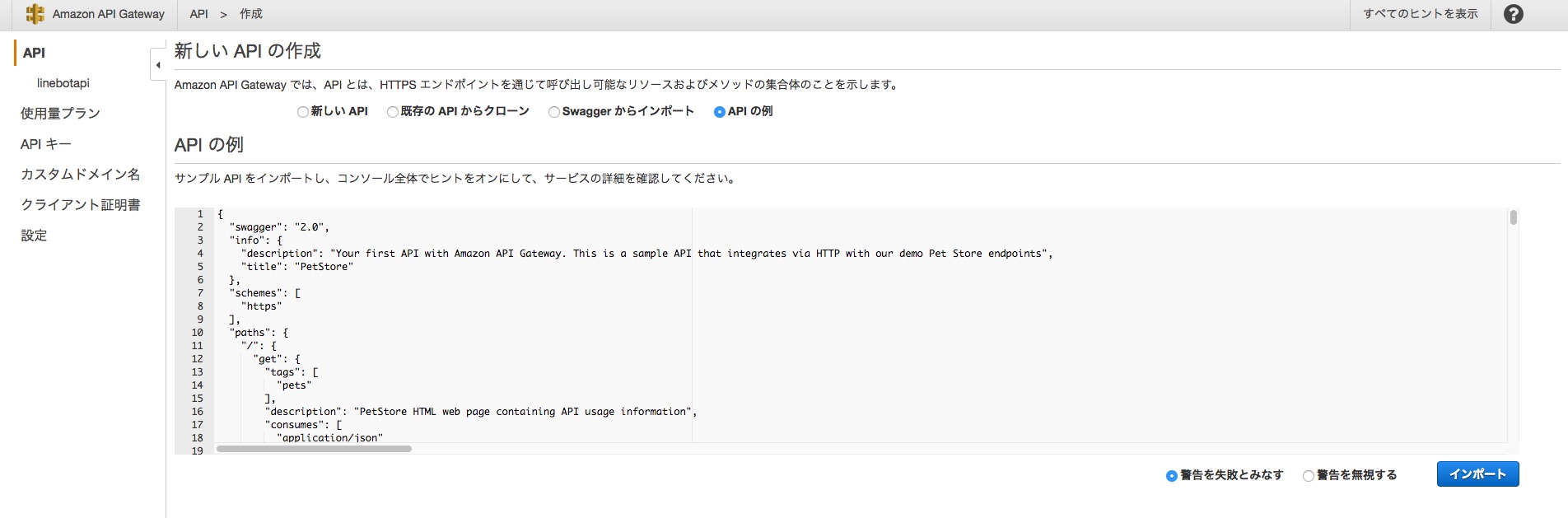Select the API の例 radio button

[720, 112]
